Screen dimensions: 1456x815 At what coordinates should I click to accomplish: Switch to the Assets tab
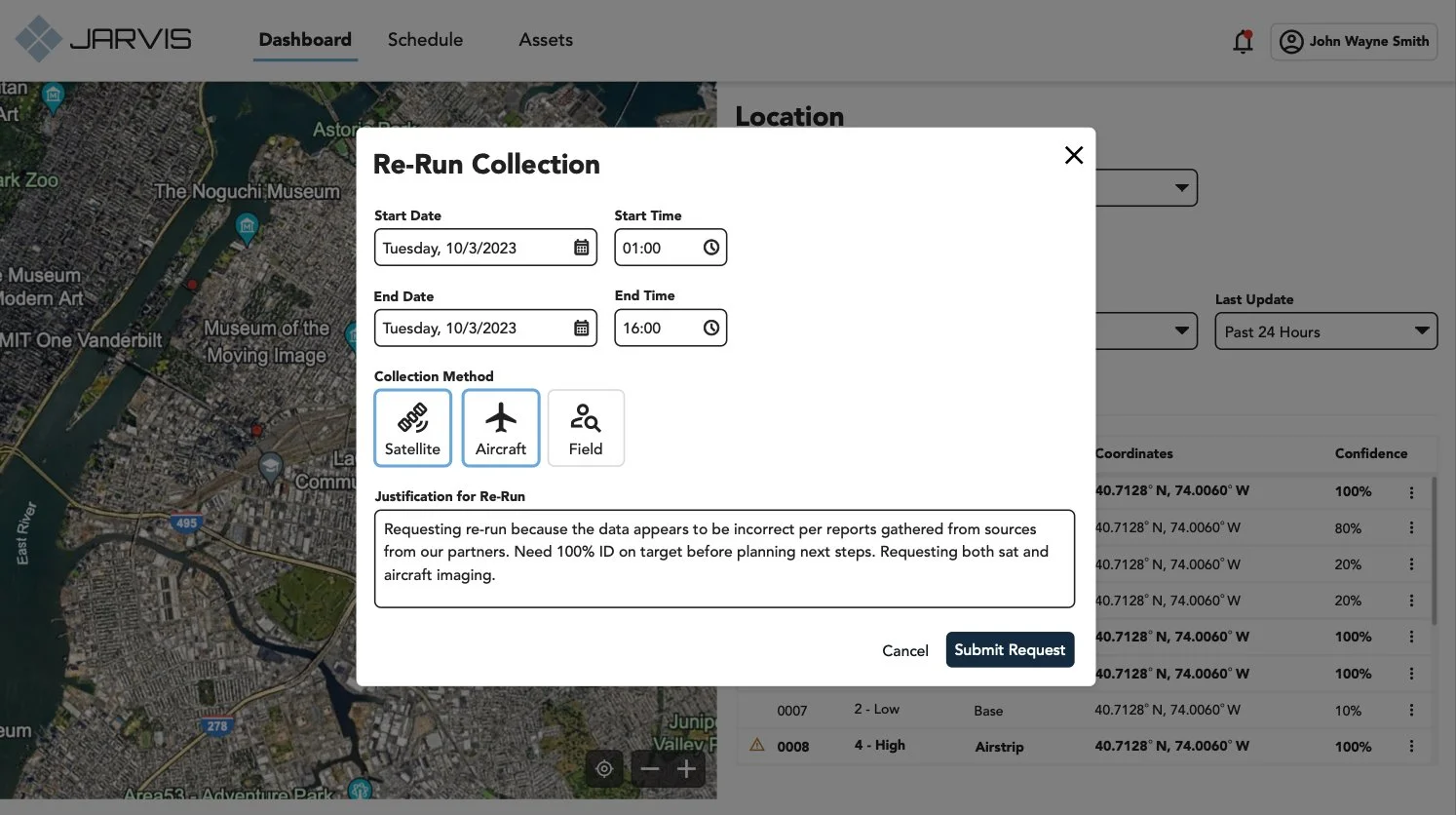[x=546, y=40]
